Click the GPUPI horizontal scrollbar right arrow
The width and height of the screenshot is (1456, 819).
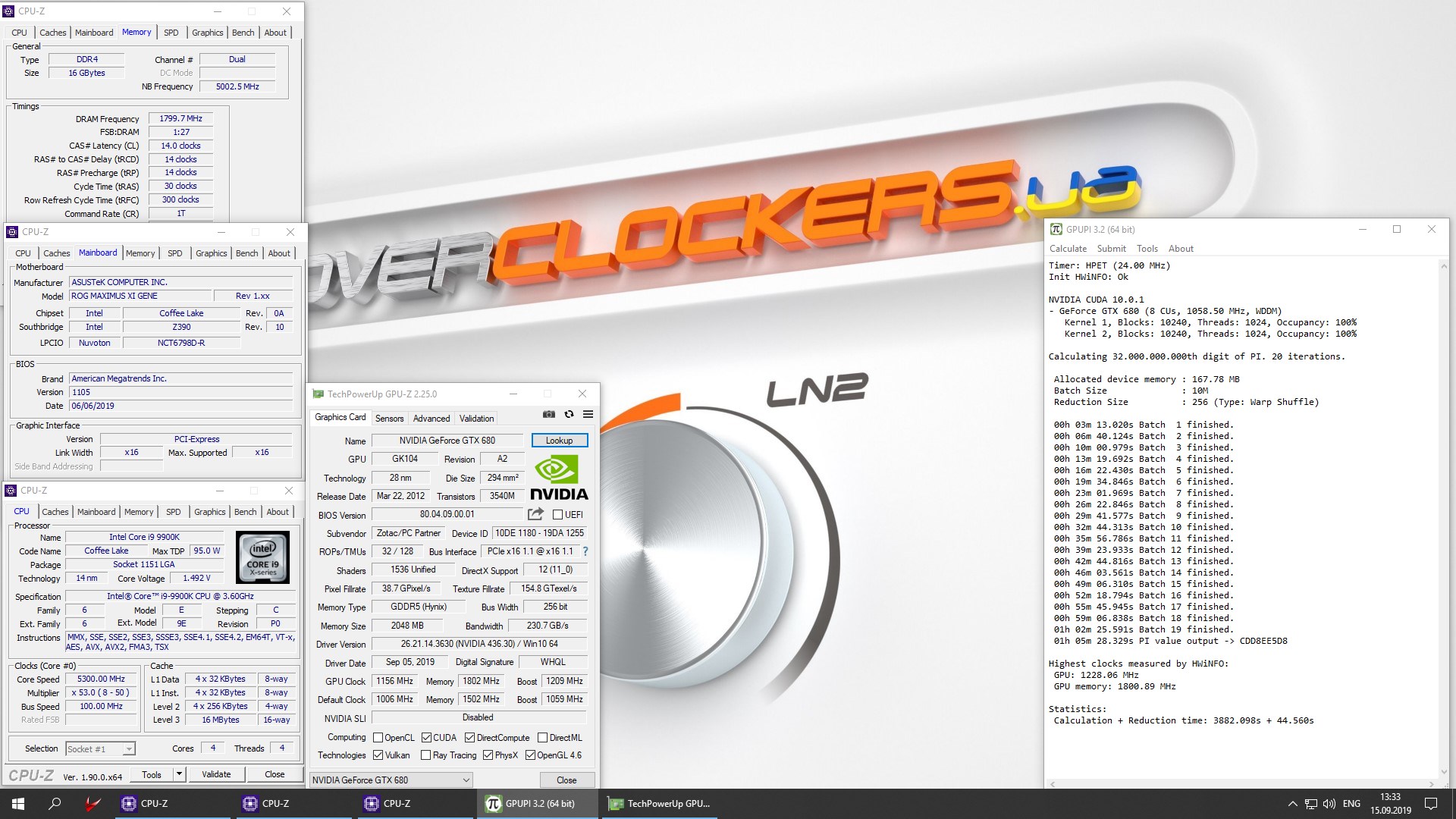pos(1431,783)
